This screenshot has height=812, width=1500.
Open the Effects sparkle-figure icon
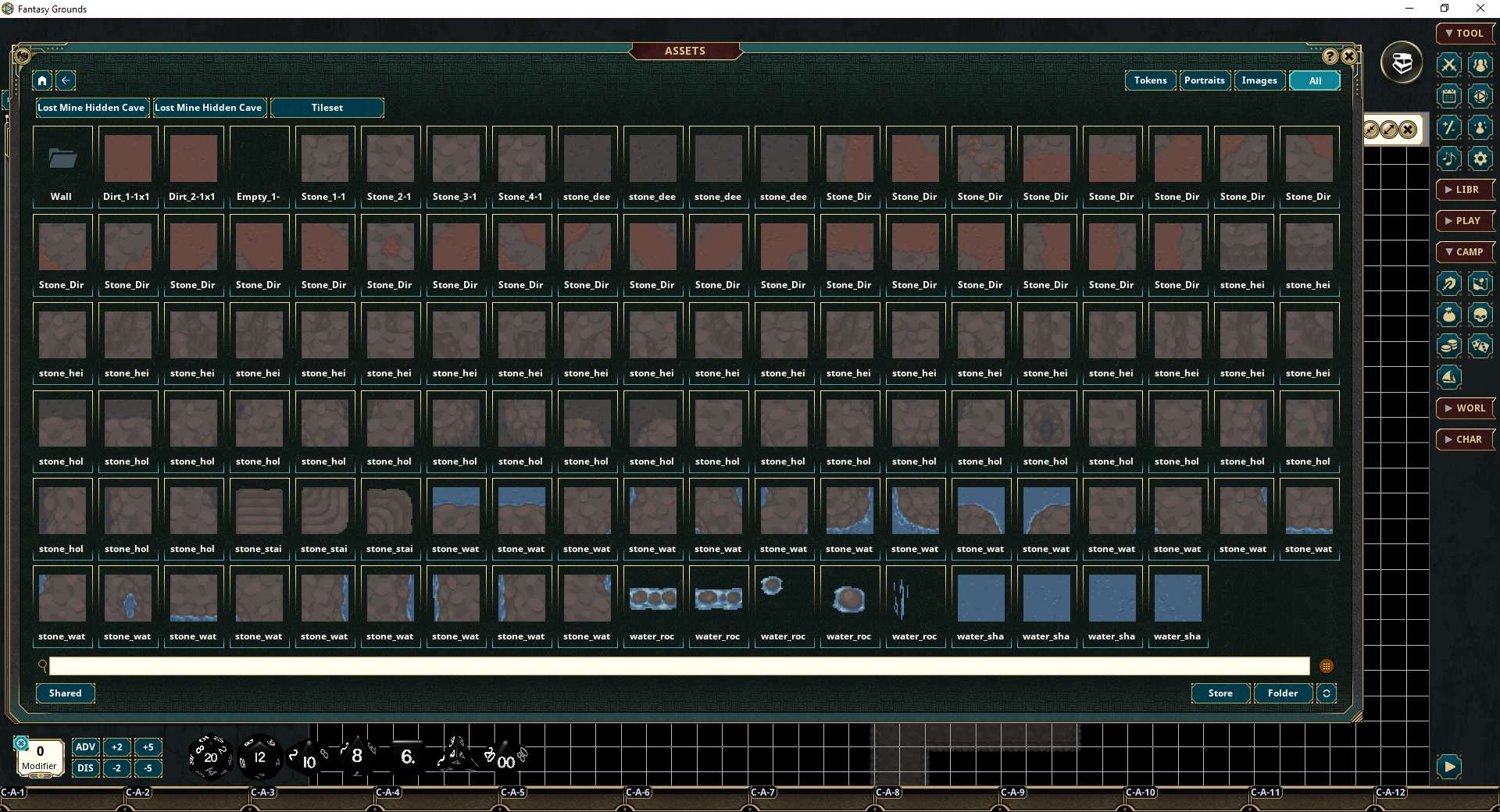coord(1480,127)
